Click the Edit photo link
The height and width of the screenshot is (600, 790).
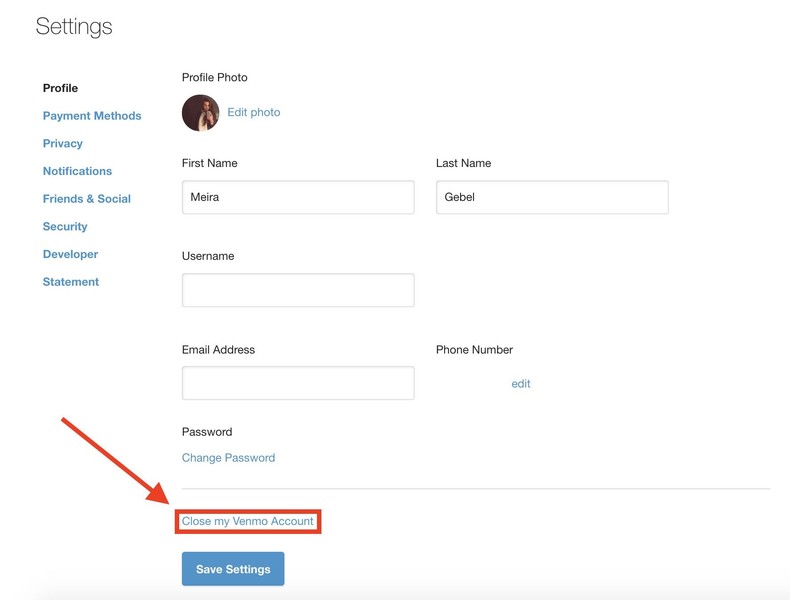253,112
